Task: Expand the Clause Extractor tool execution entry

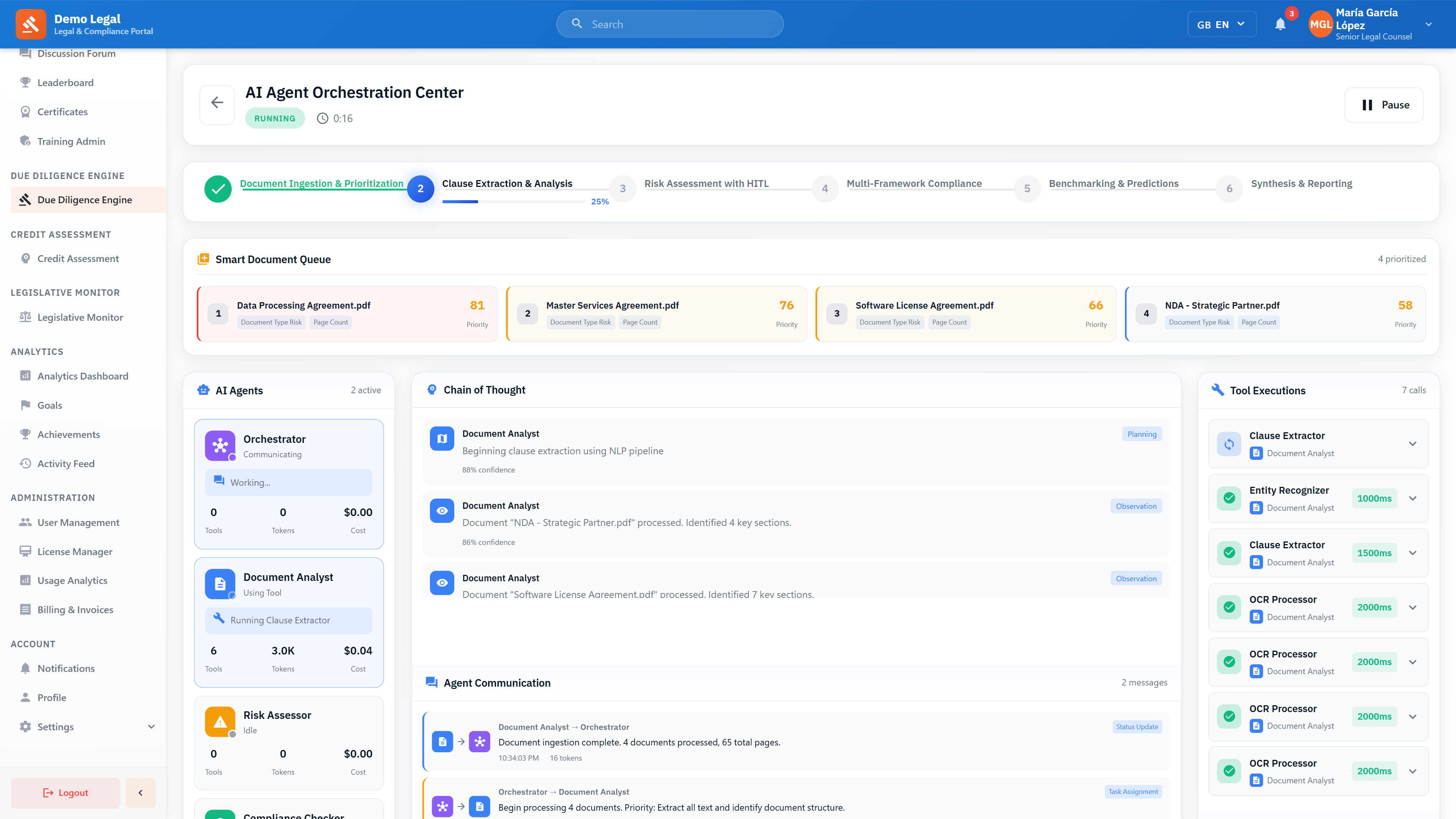Action: coord(1412,444)
